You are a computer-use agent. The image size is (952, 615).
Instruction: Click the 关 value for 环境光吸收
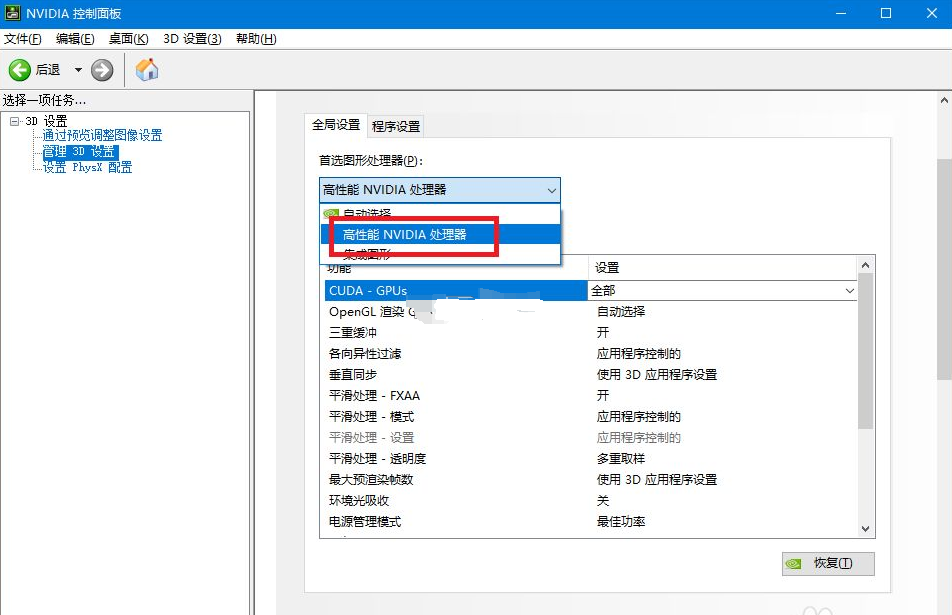(603, 501)
